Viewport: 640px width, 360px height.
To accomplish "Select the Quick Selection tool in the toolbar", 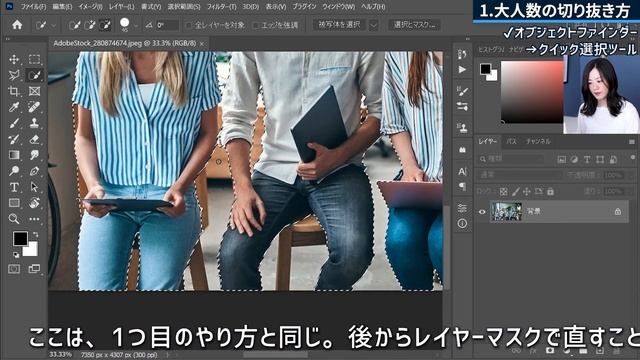I will (x=34, y=75).
